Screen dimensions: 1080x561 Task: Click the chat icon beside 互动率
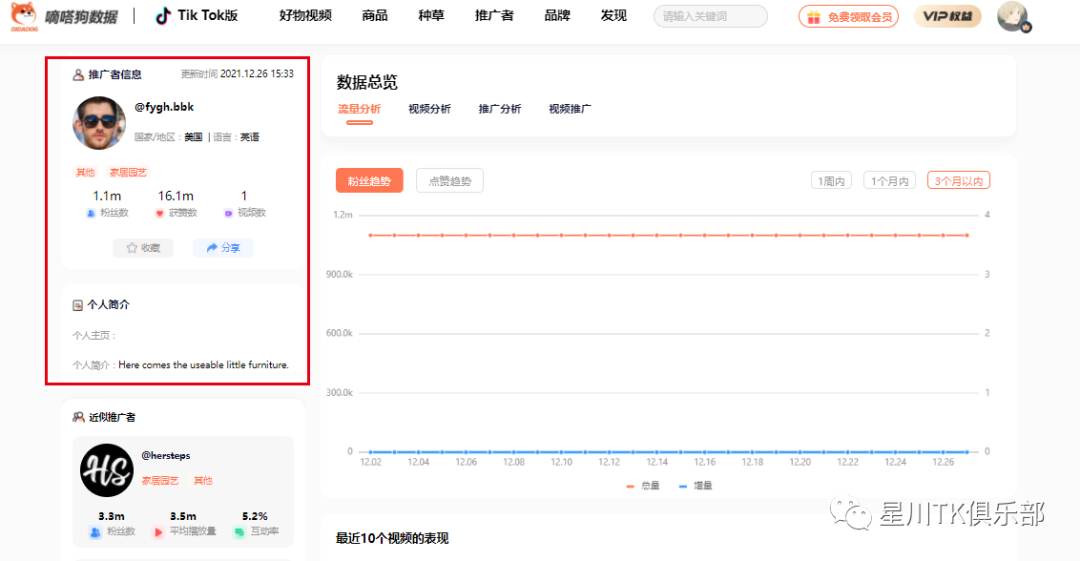click(x=239, y=532)
